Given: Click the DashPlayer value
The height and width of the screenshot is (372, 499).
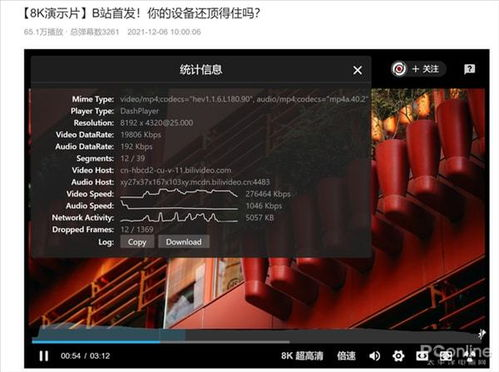Looking at the screenshot, I should pyautogui.click(x=140, y=111).
